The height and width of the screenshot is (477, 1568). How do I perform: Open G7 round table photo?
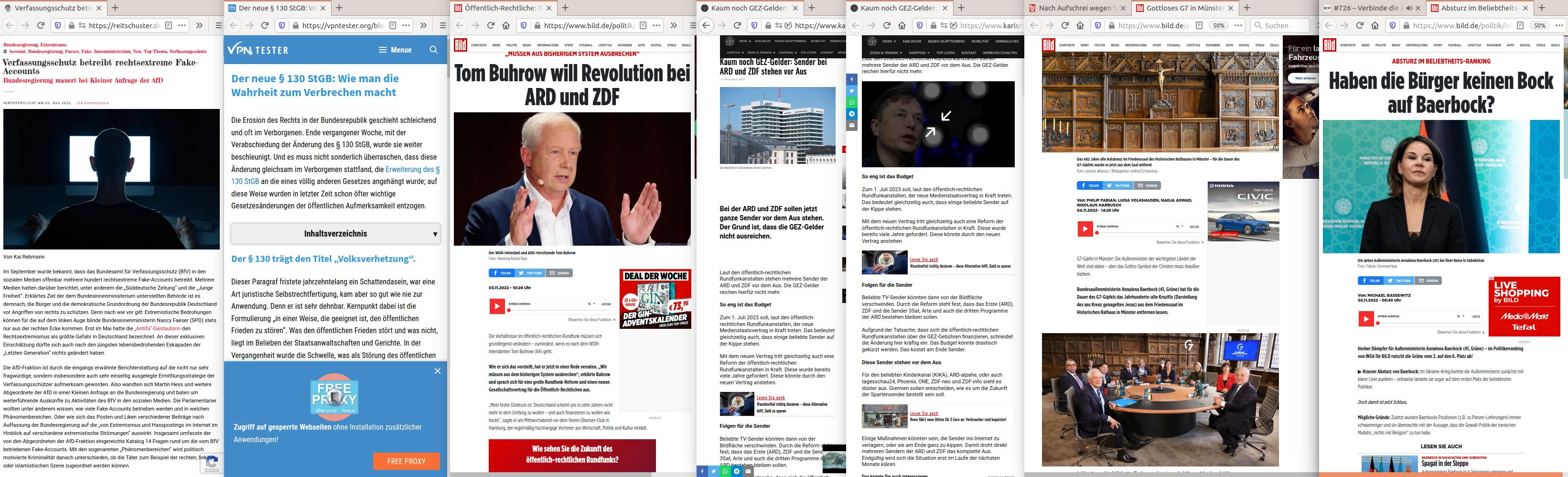tap(1160, 399)
